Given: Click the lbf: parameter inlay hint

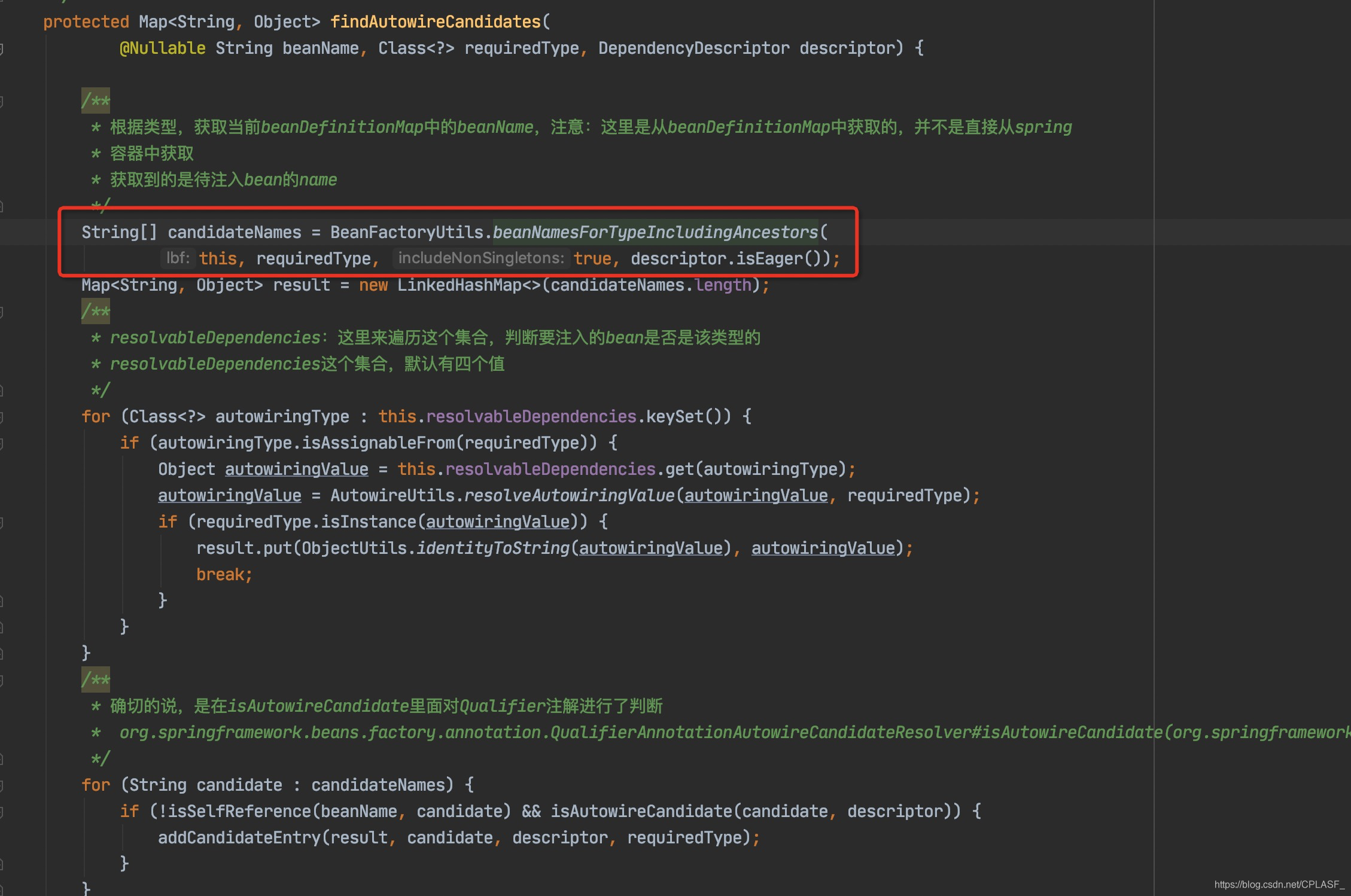Looking at the screenshot, I should (x=177, y=258).
